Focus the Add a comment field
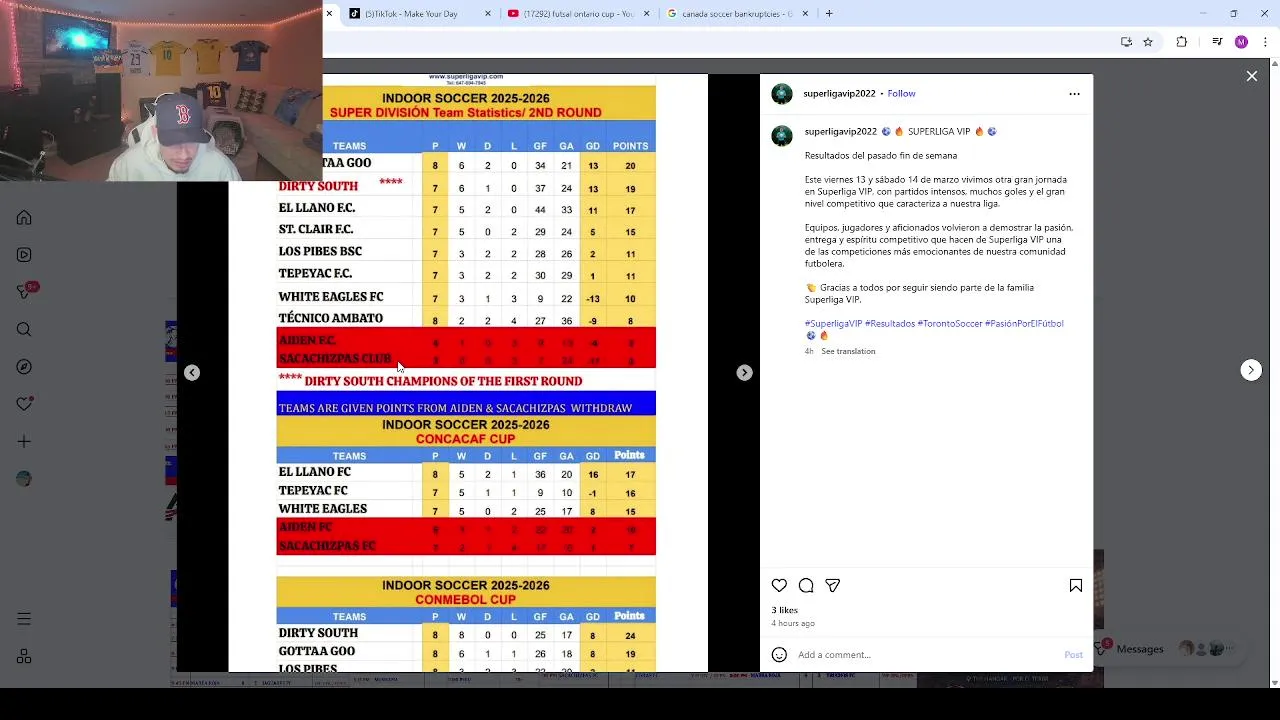1280x720 pixels. coord(925,655)
